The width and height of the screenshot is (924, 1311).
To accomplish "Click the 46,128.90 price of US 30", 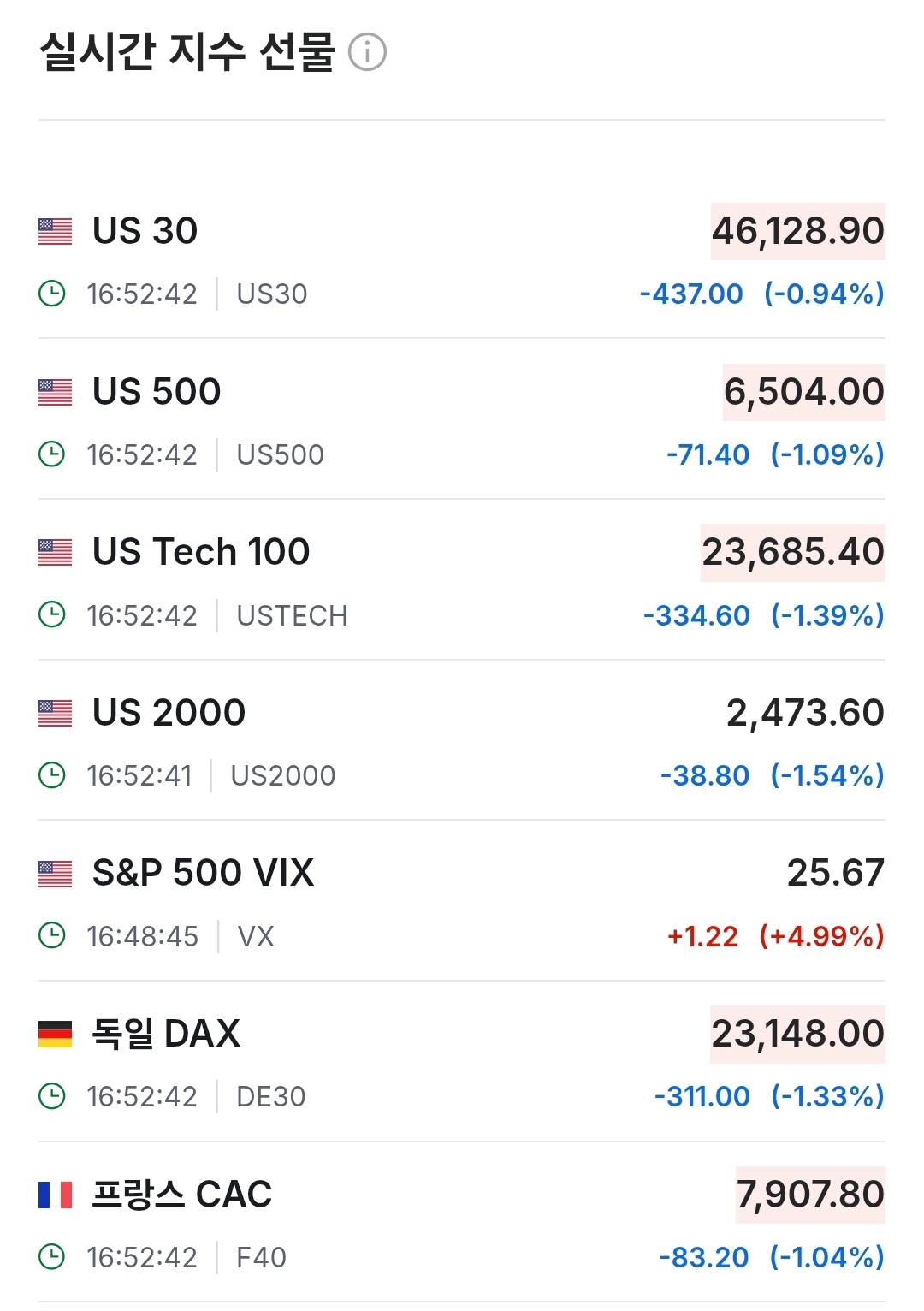I will (797, 231).
